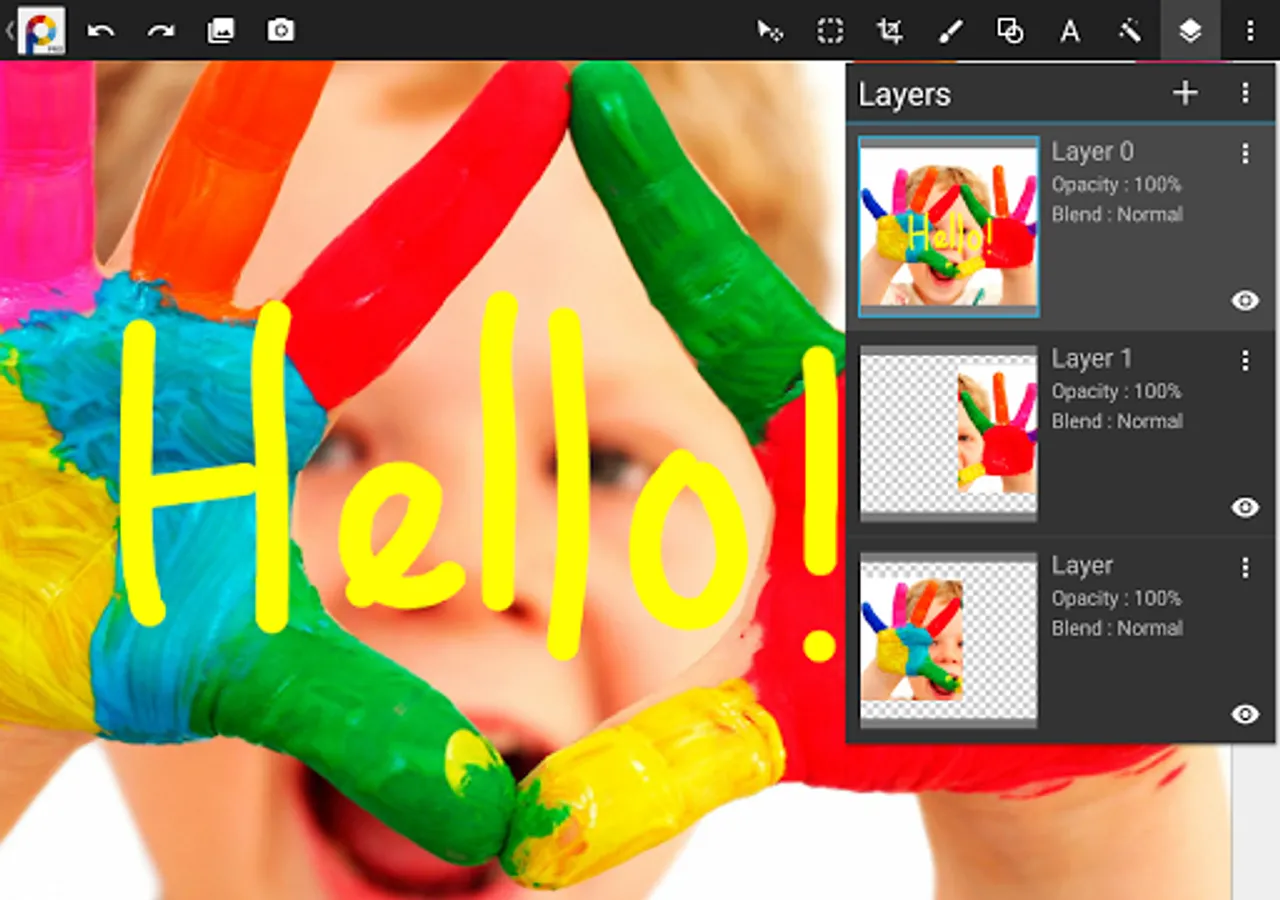Hide the bottom 'Layer' eye icon
The height and width of the screenshot is (900, 1280).
pyautogui.click(x=1245, y=714)
